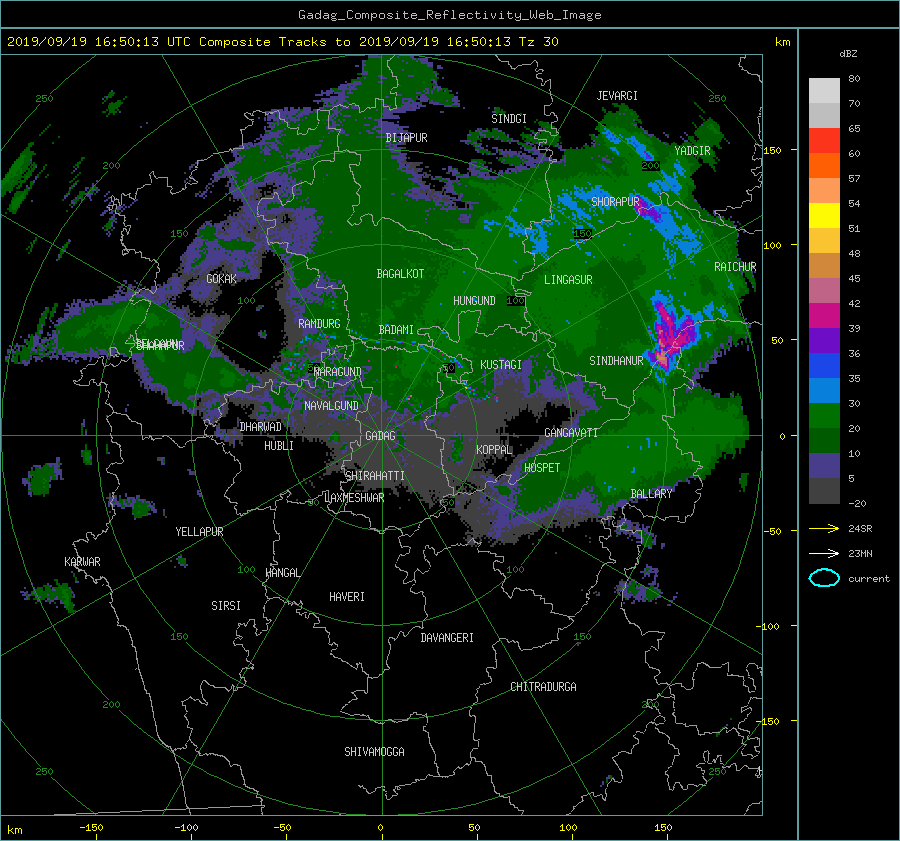Click the HUNGUND city label

pyautogui.click(x=474, y=301)
